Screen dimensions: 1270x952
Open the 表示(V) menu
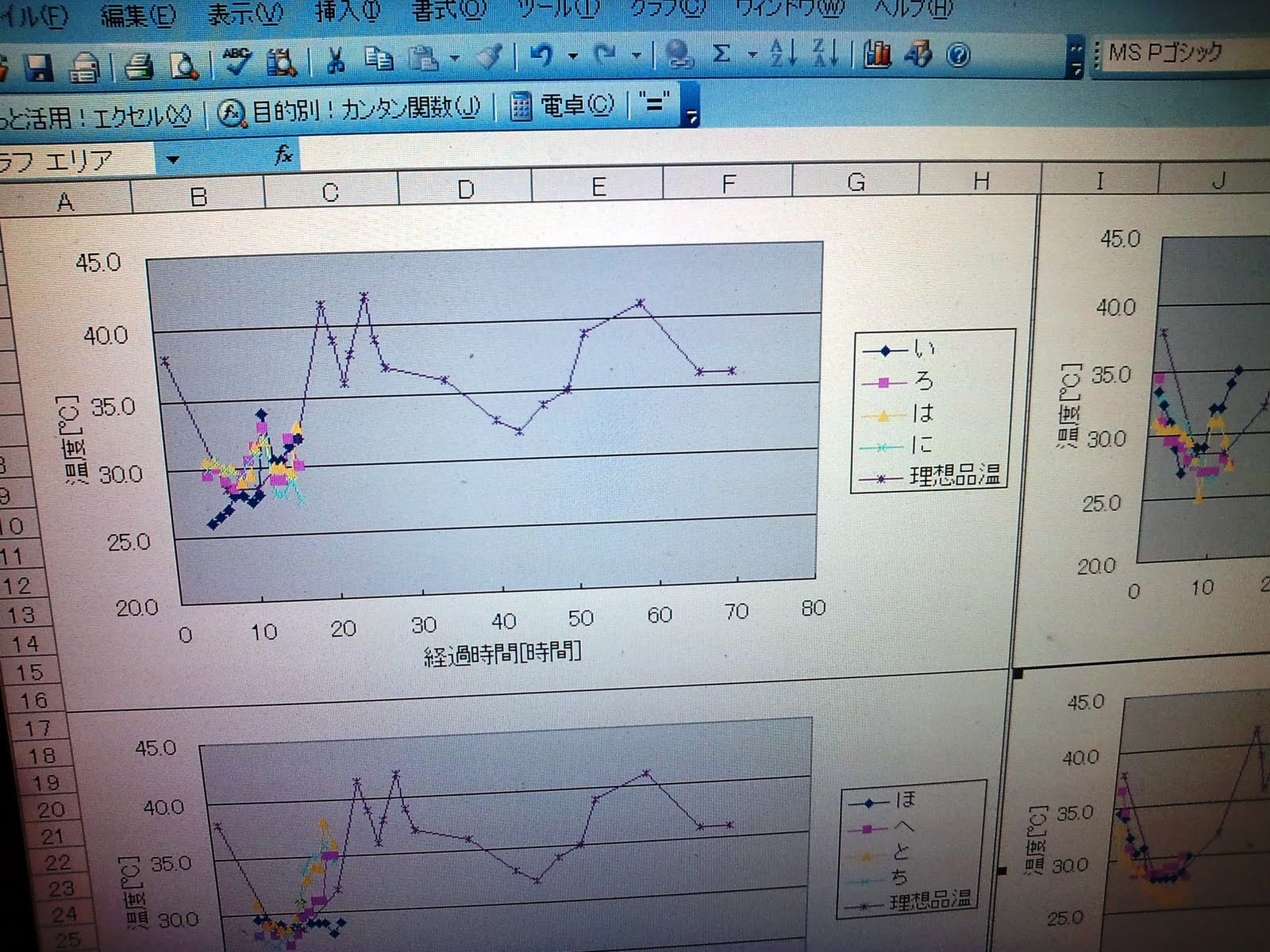pyautogui.click(x=245, y=13)
